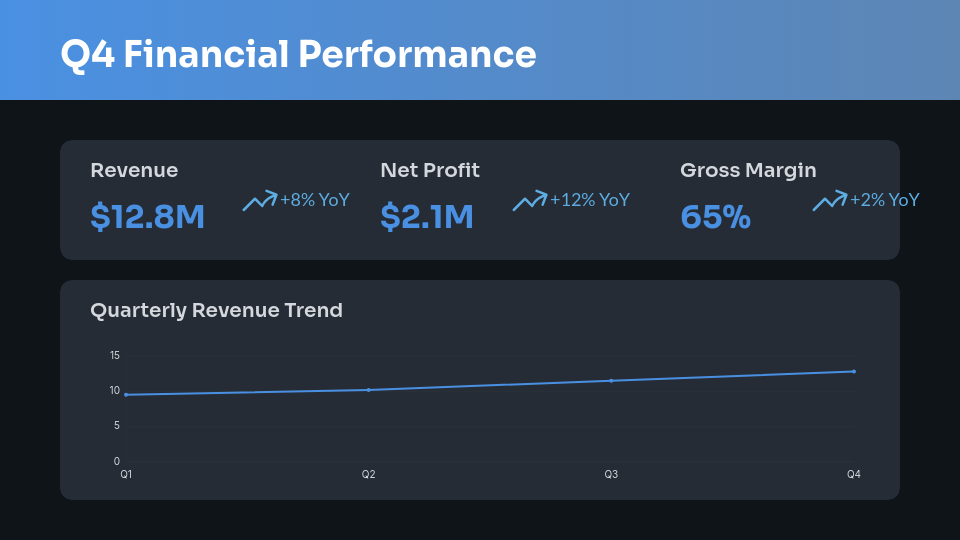Click the trend arrow icon beside +8% YoY
The height and width of the screenshot is (540, 960).
pos(259,201)
